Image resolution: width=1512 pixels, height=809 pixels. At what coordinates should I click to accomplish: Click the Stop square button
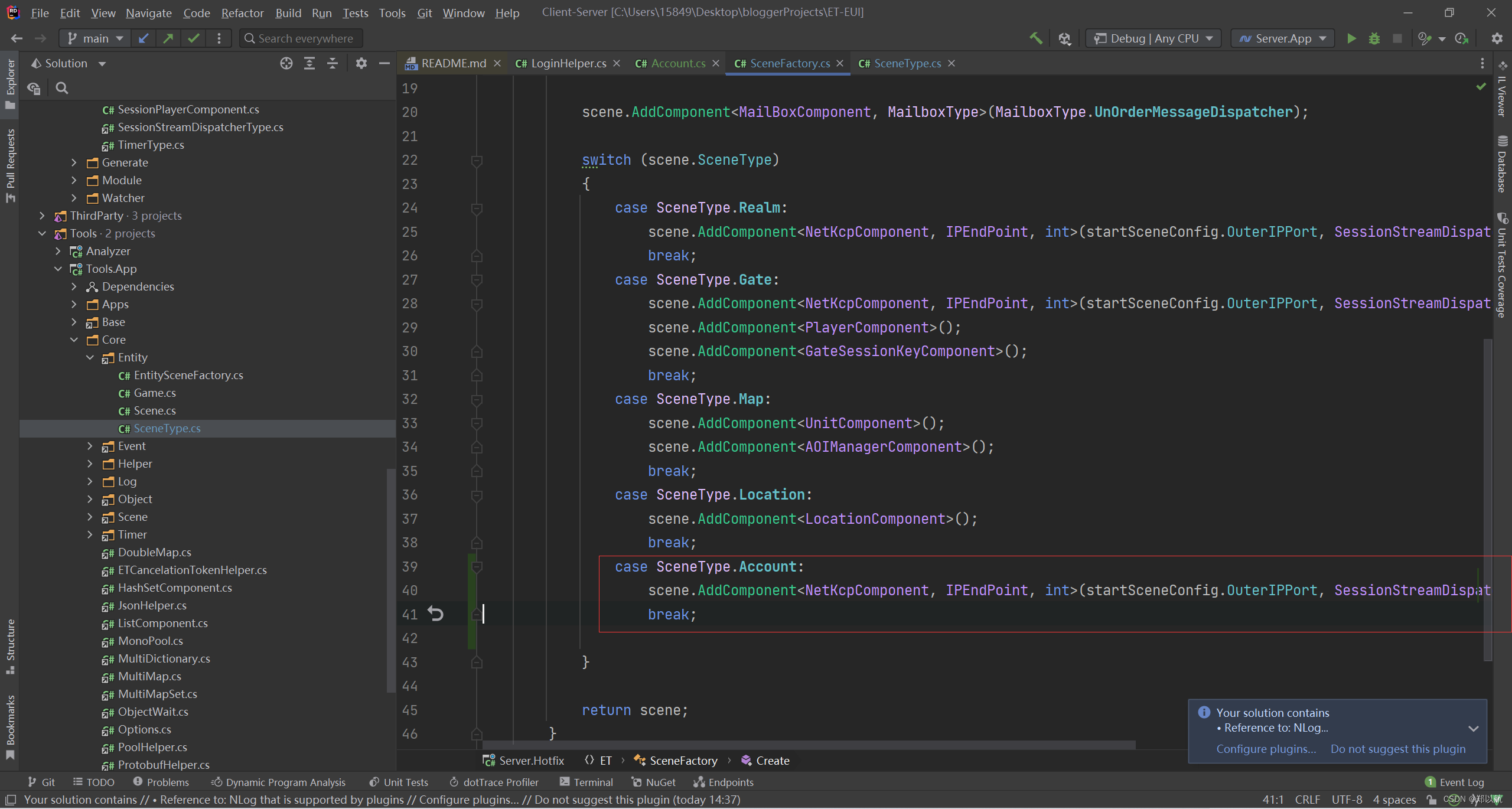point(1397,38)
